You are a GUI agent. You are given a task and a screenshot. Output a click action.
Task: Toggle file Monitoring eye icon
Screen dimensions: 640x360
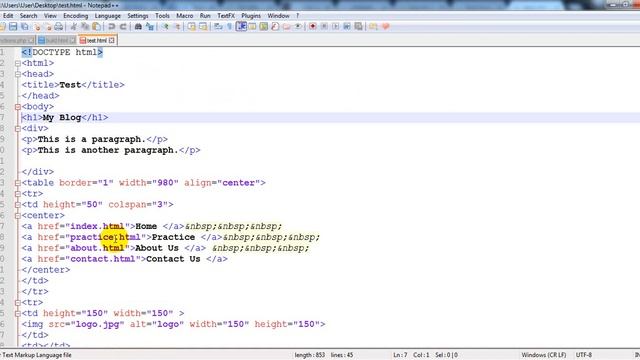point(298,27)
